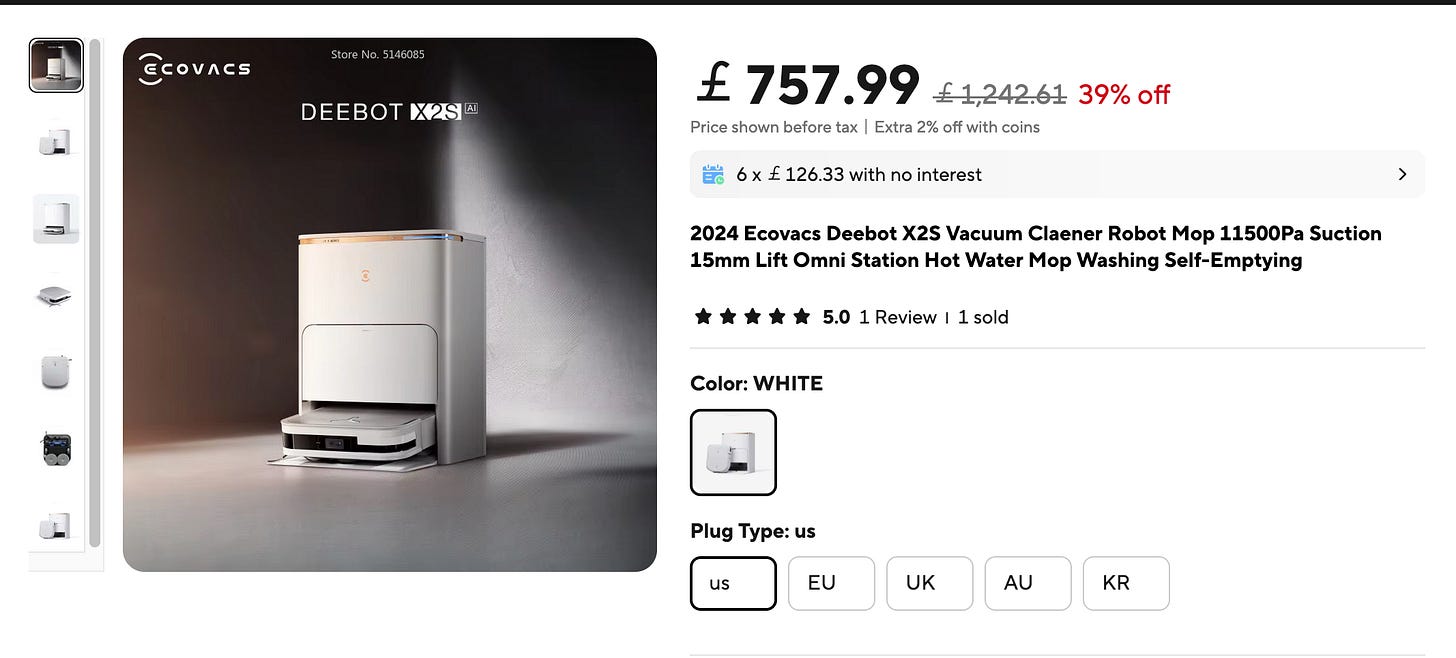The image size is (1456, 658).
Task: Show the first dark thumbnail image
Action: [56, 65]
